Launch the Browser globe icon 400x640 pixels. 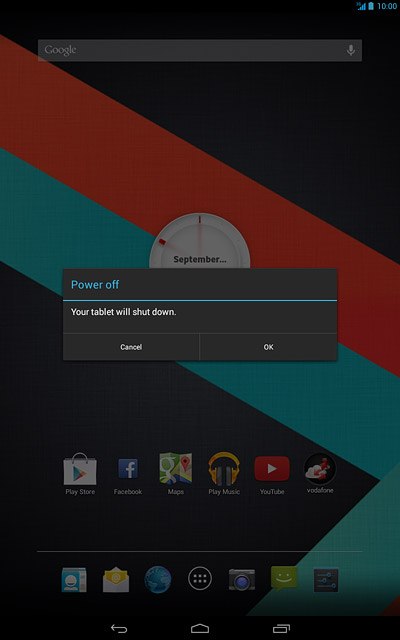click(x=158, y=579)
